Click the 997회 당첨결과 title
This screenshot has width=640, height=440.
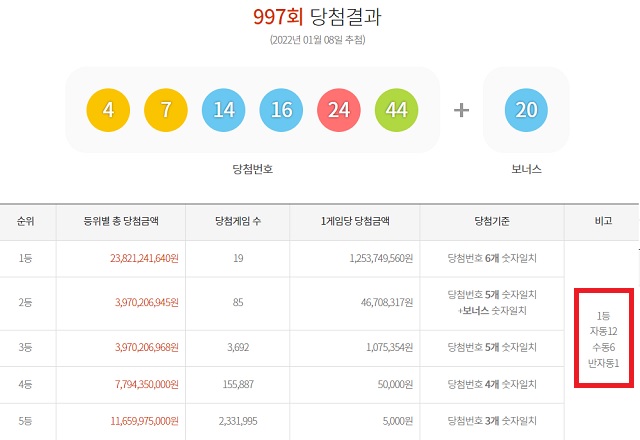click(x=317, y=17)
